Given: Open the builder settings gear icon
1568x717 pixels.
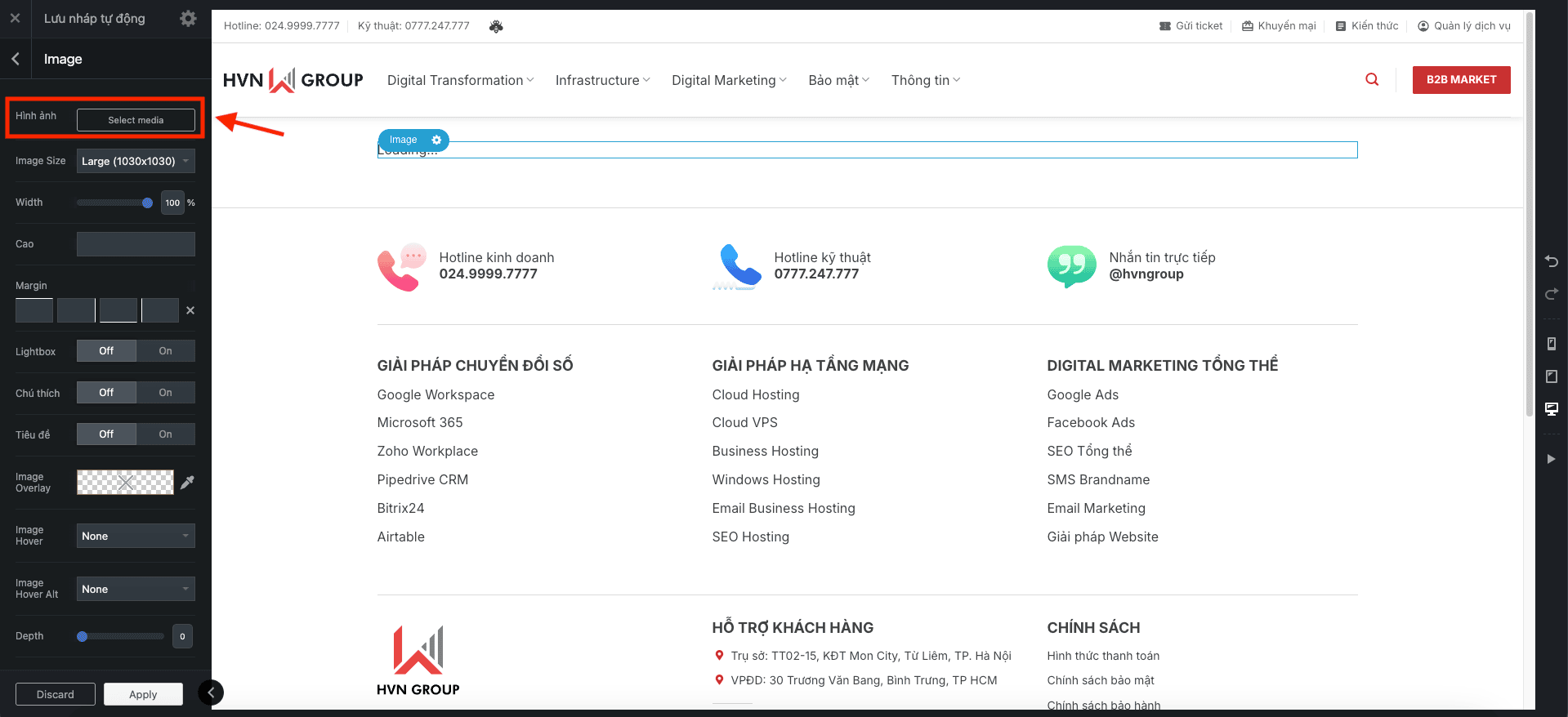Looking at the screenshot, I should pyautogui.click(x=188, y=18).
